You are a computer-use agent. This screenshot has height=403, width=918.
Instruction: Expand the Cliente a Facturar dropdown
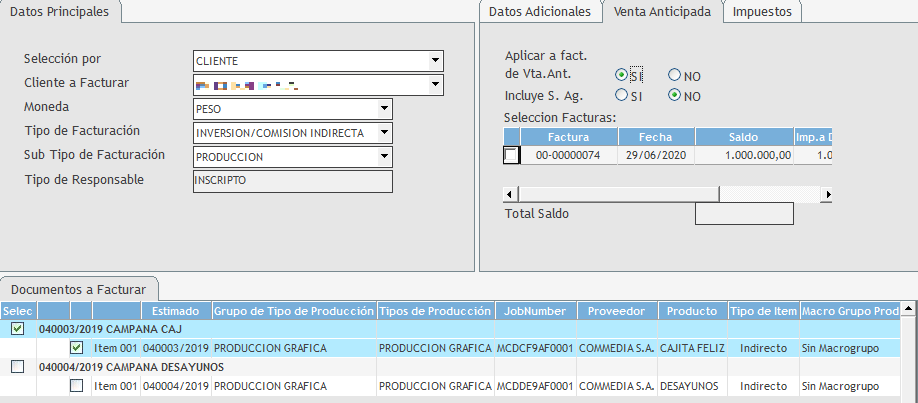tap(435, 86)
